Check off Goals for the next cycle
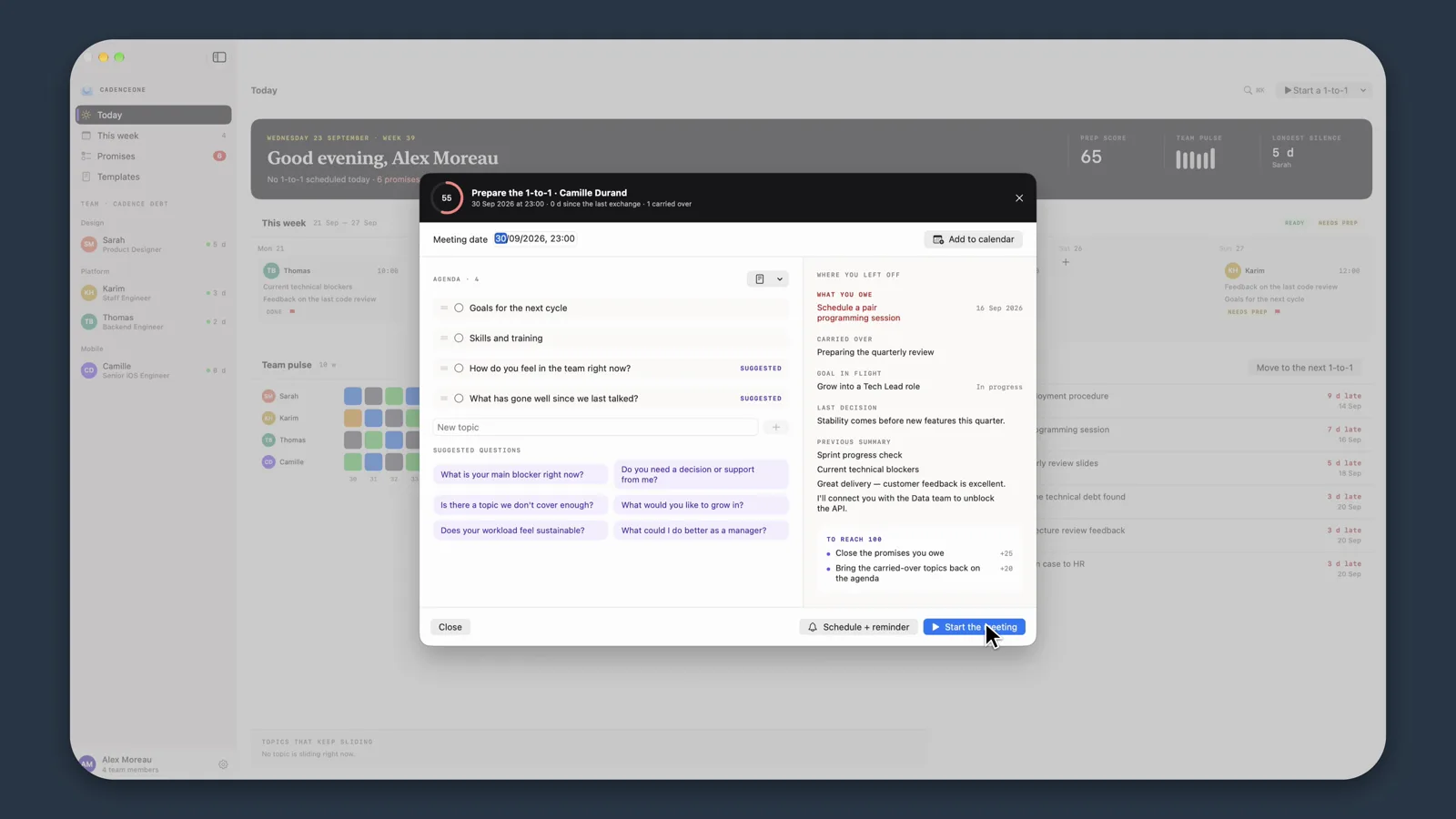The height and width of the screenshot is (819, 1456). coord(459,308)
